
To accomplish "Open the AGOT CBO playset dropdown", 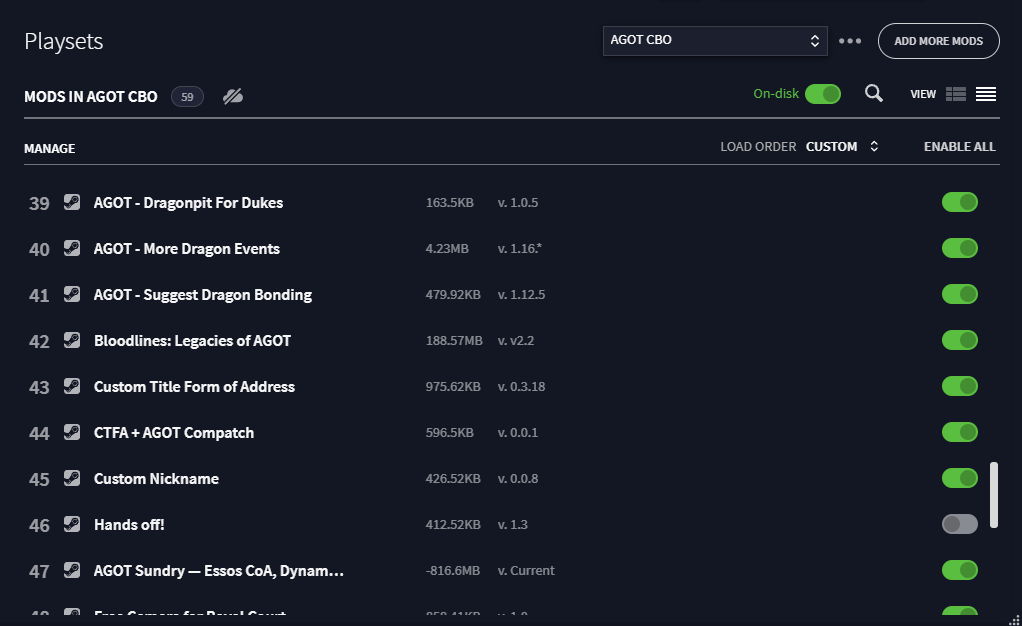I will tap(715, 40).
